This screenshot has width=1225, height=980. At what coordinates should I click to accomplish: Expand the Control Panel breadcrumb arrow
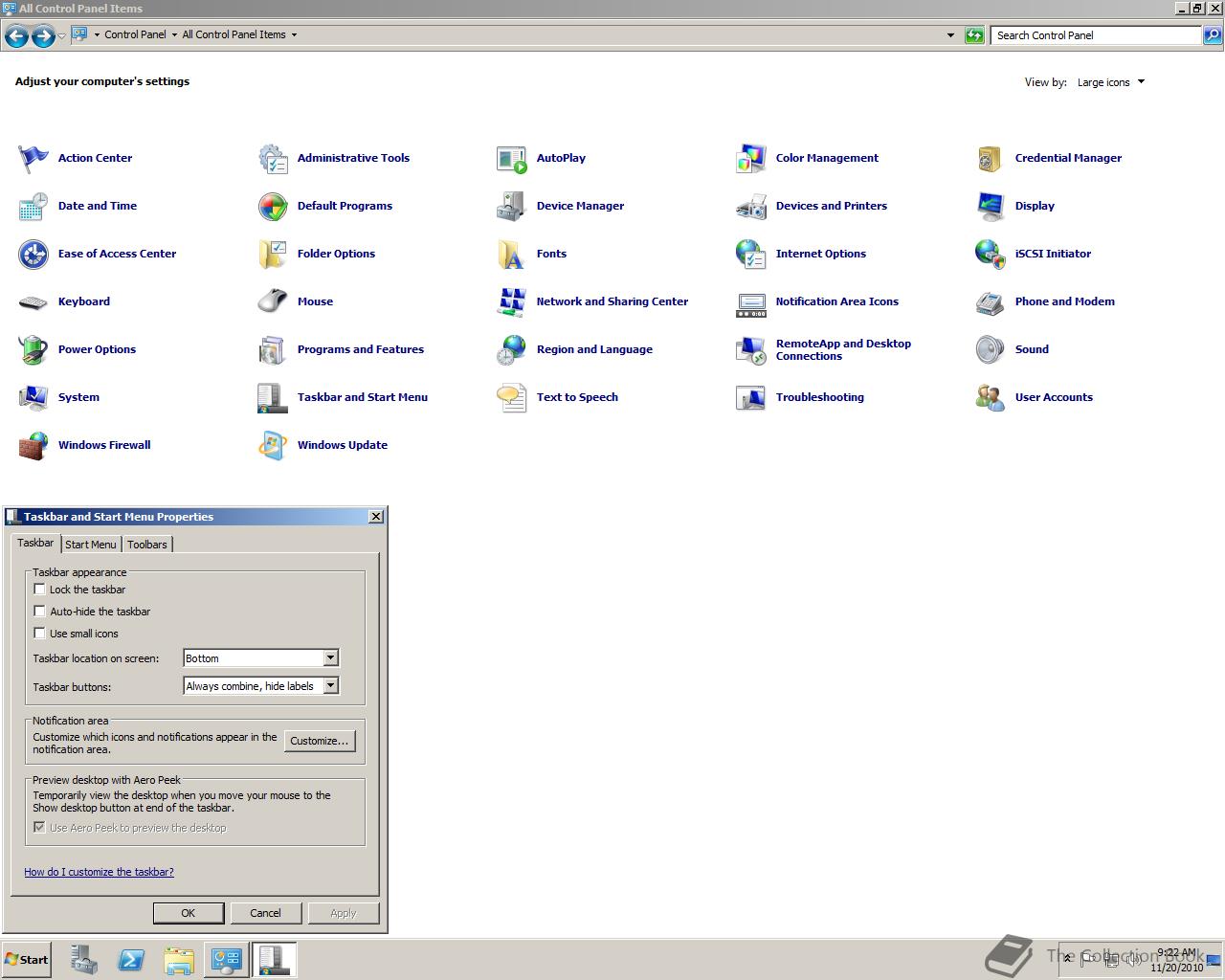[174, 34]
